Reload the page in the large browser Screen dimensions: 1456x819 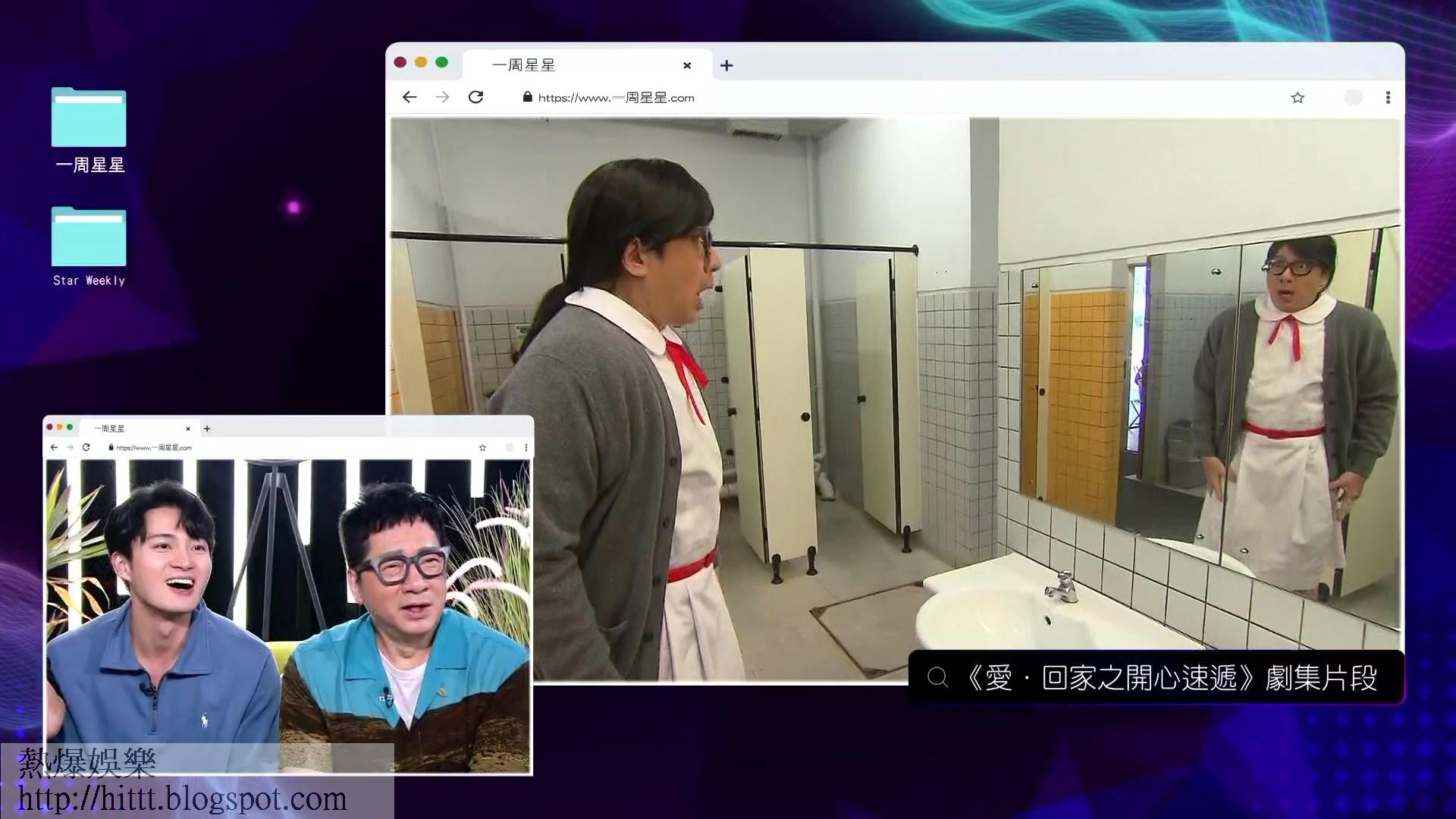[475, 97]
